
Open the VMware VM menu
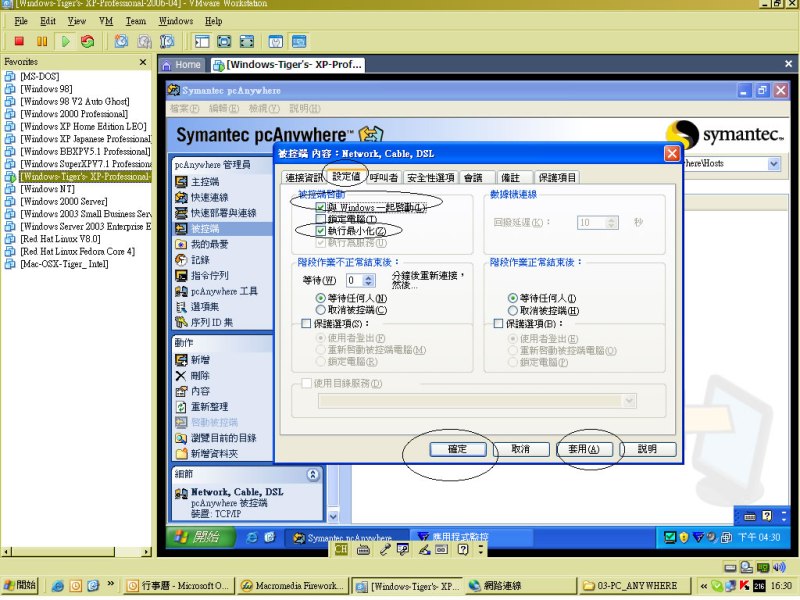tap(106, 21)
